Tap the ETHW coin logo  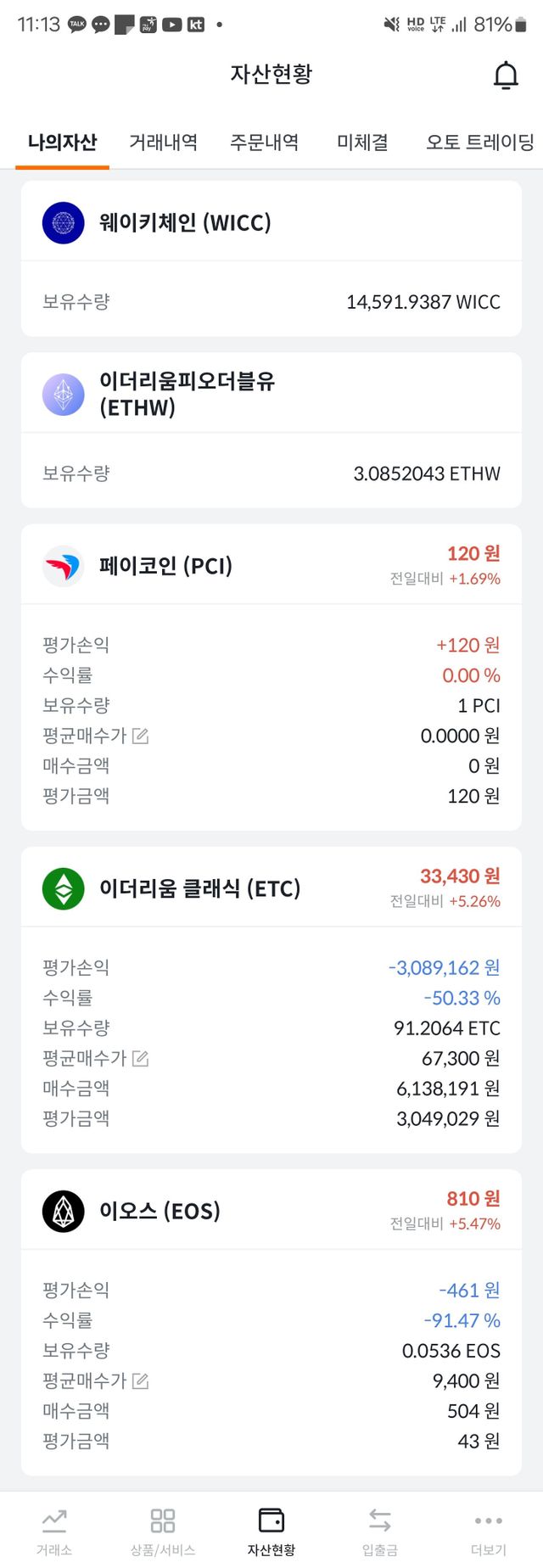click(64, 395)
